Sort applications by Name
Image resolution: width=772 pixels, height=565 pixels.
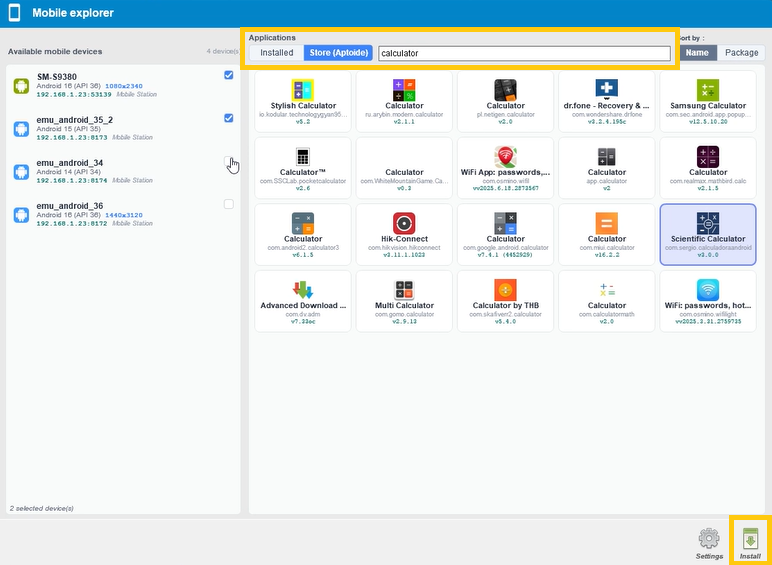pos(697,53)
